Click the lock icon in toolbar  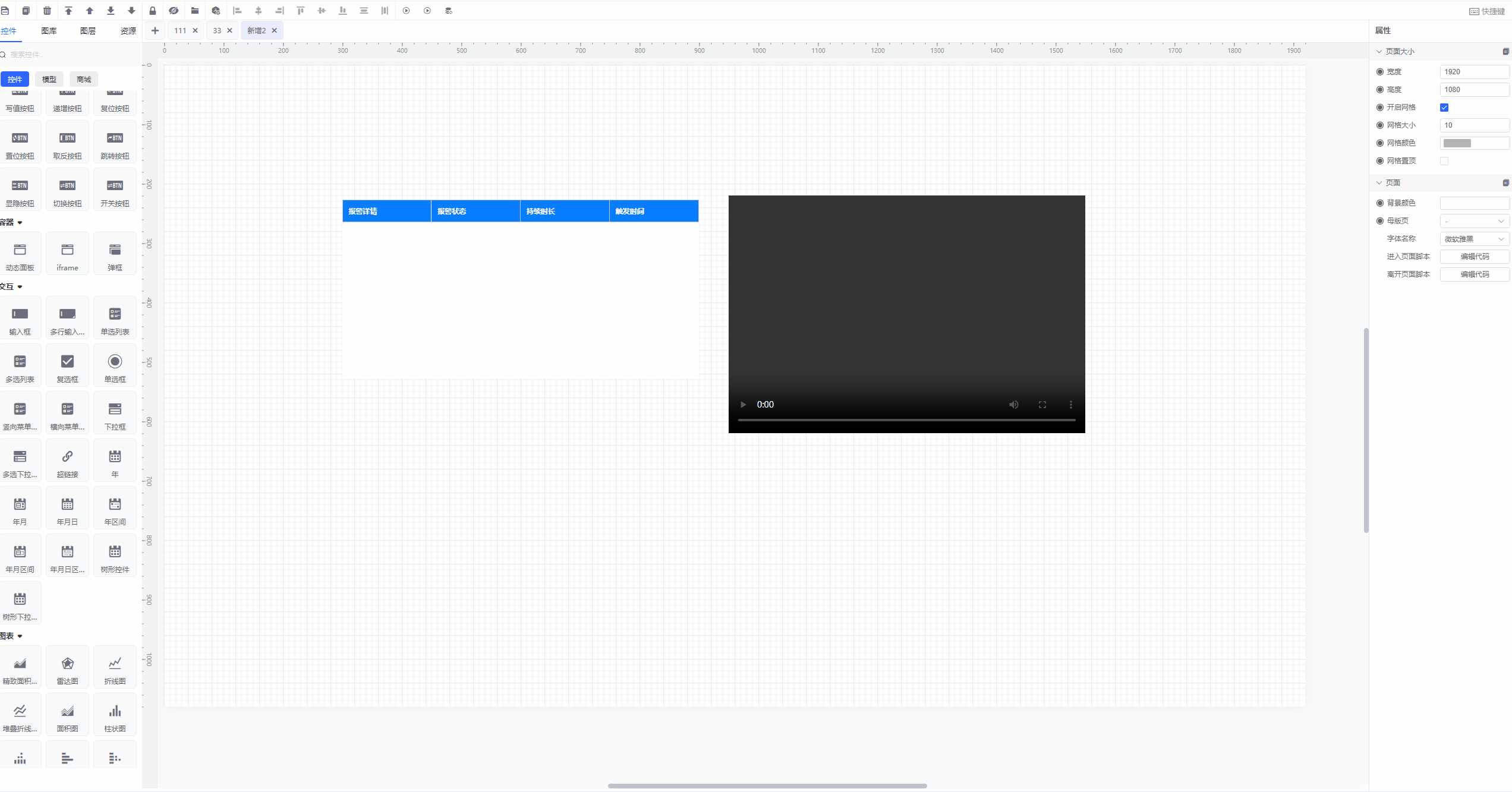click(153, 11)
